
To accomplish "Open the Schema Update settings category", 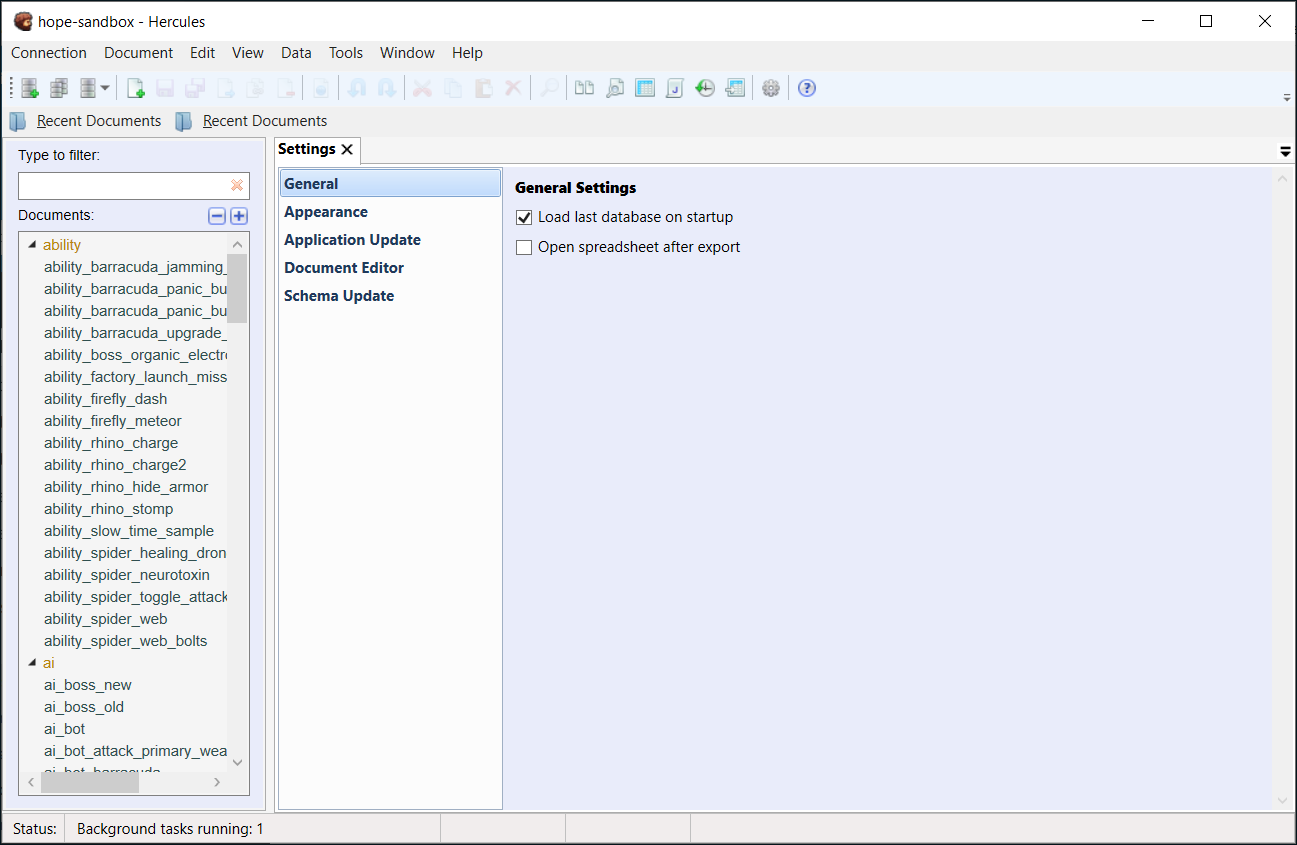I will point(390,296).
